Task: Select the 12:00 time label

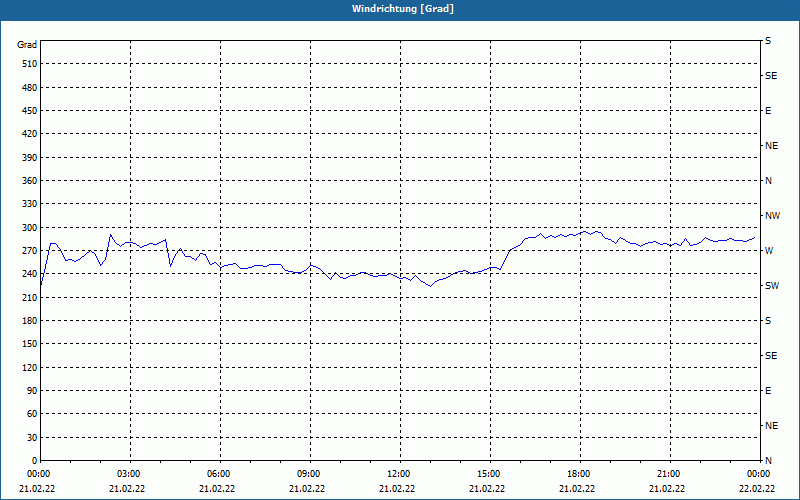Action: click(398, 474)
